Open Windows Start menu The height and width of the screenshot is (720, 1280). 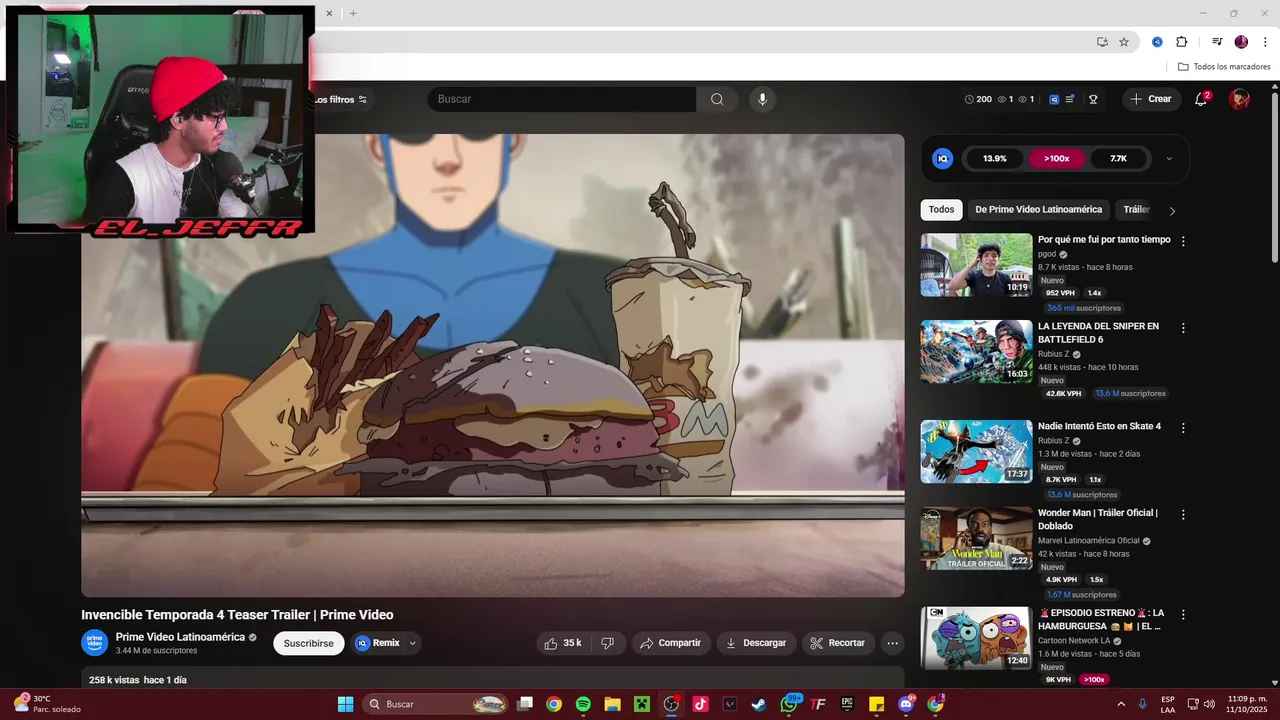[x=345, y=704]
